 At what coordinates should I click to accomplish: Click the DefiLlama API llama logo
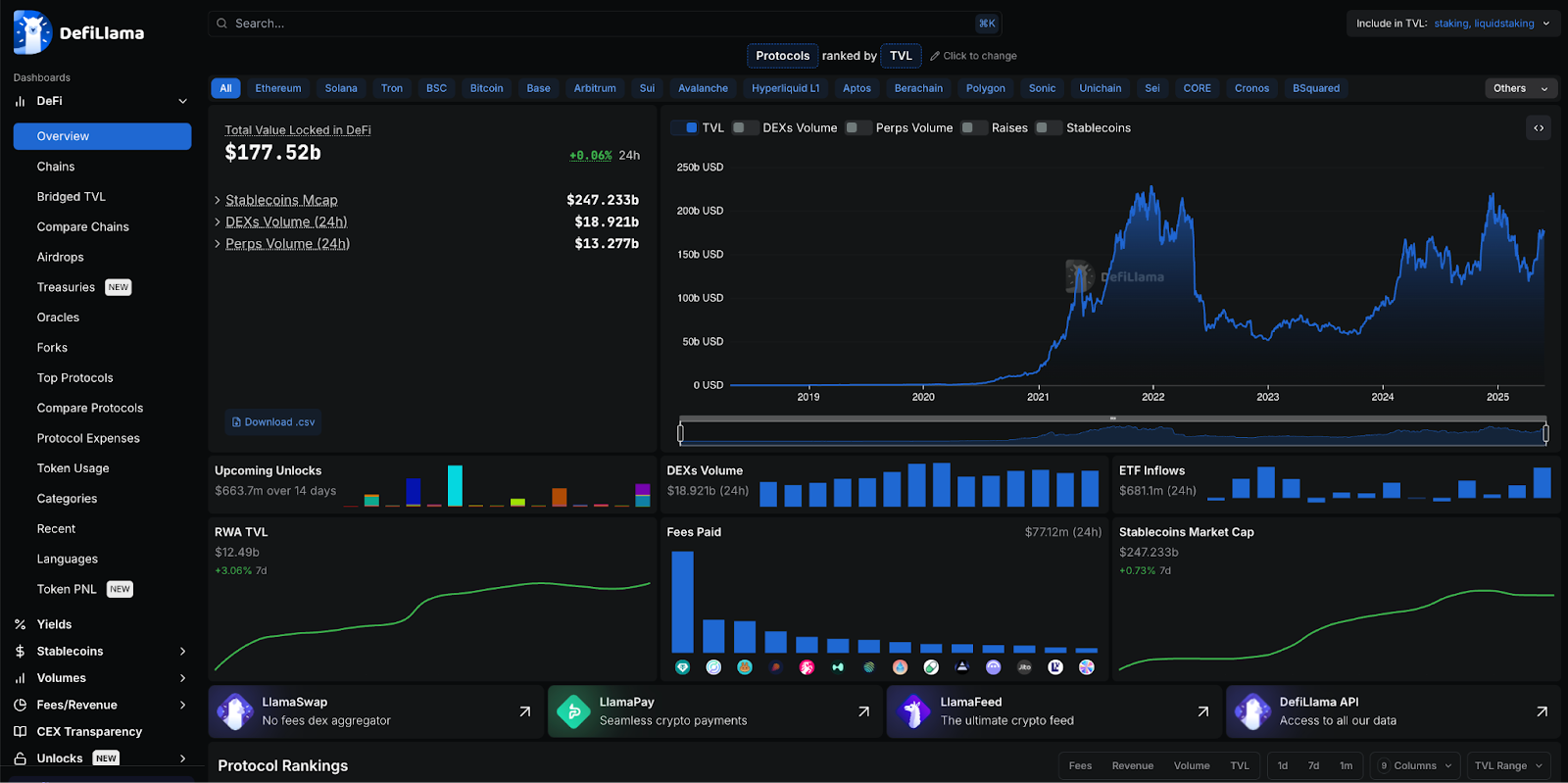coord(1252,711)
